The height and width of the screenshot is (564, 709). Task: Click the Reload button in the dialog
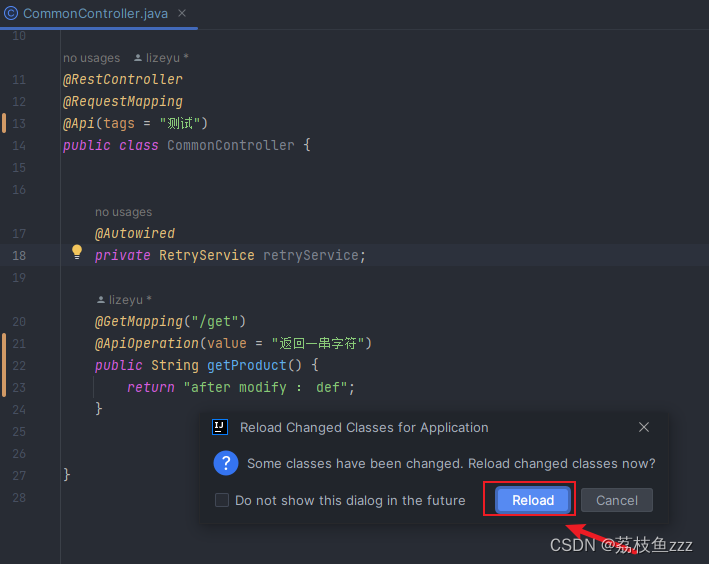[x=533, y=500]
